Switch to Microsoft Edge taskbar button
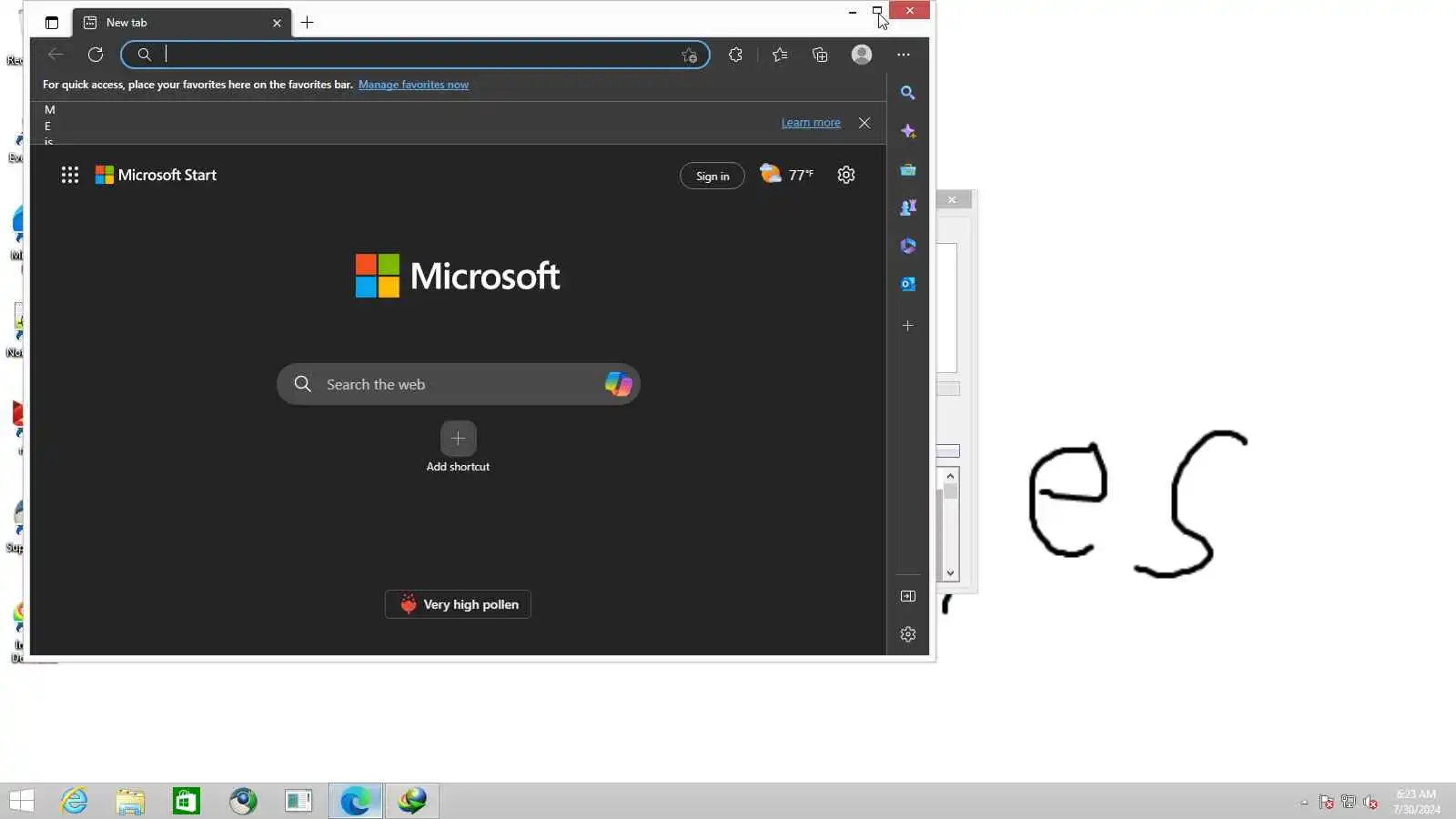This screenshot has width=1456, height=819. click(x=355, y=801)
